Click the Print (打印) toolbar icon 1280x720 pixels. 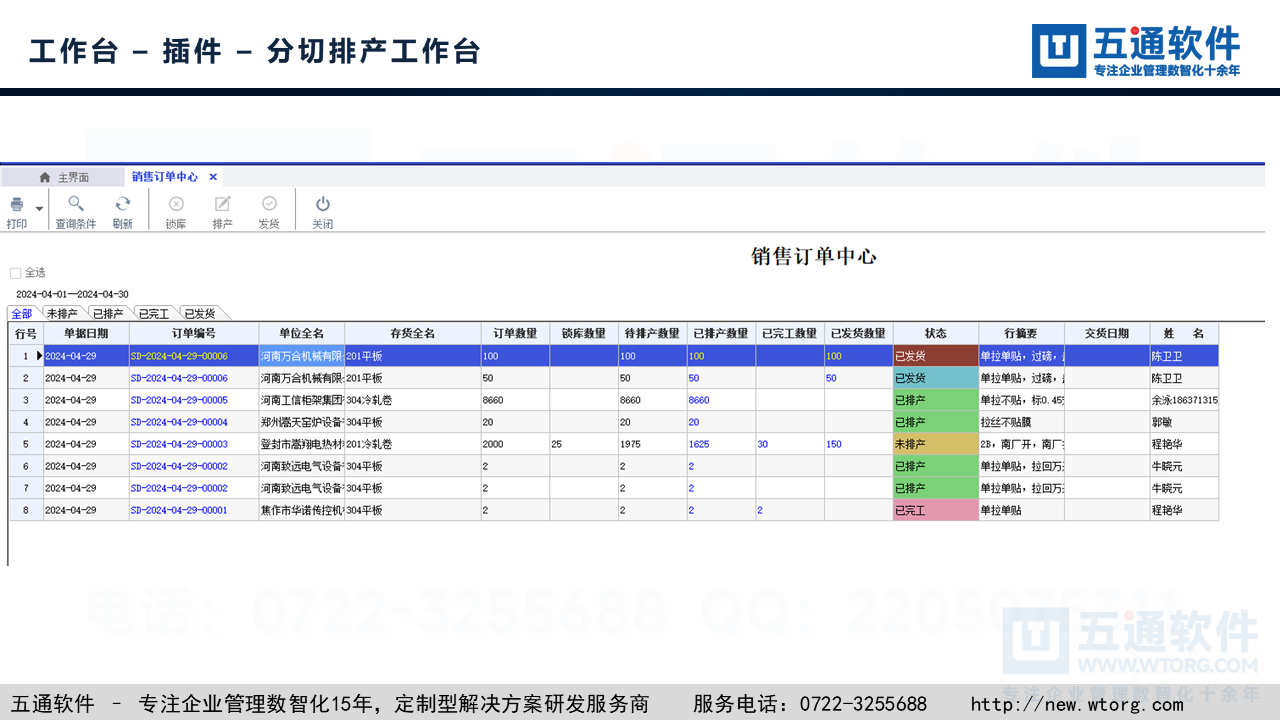17,205
